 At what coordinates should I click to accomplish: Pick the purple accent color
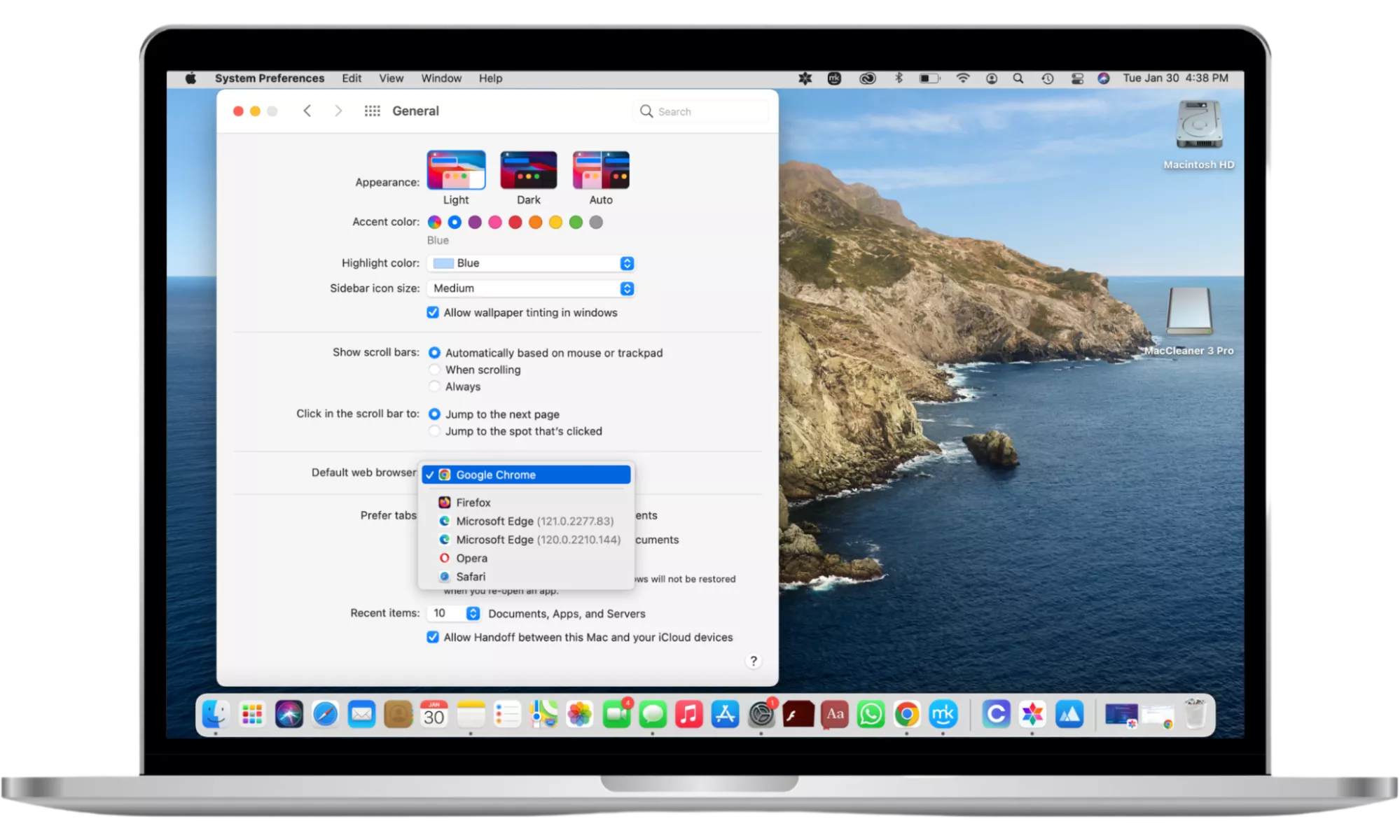pos(475,223)
